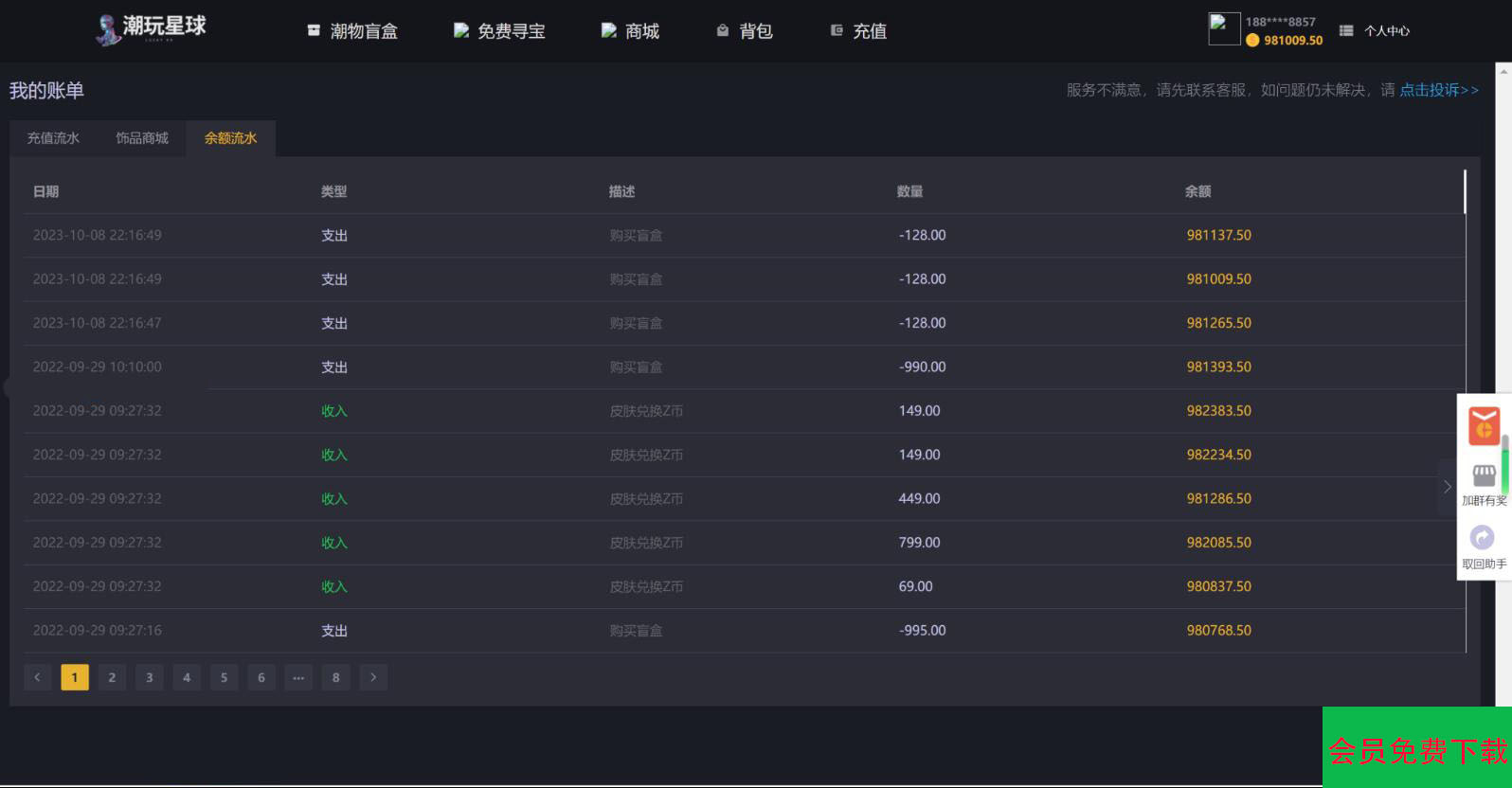Click the 日期 column header
Viewport: 1512px width, 788px height.
45,191
